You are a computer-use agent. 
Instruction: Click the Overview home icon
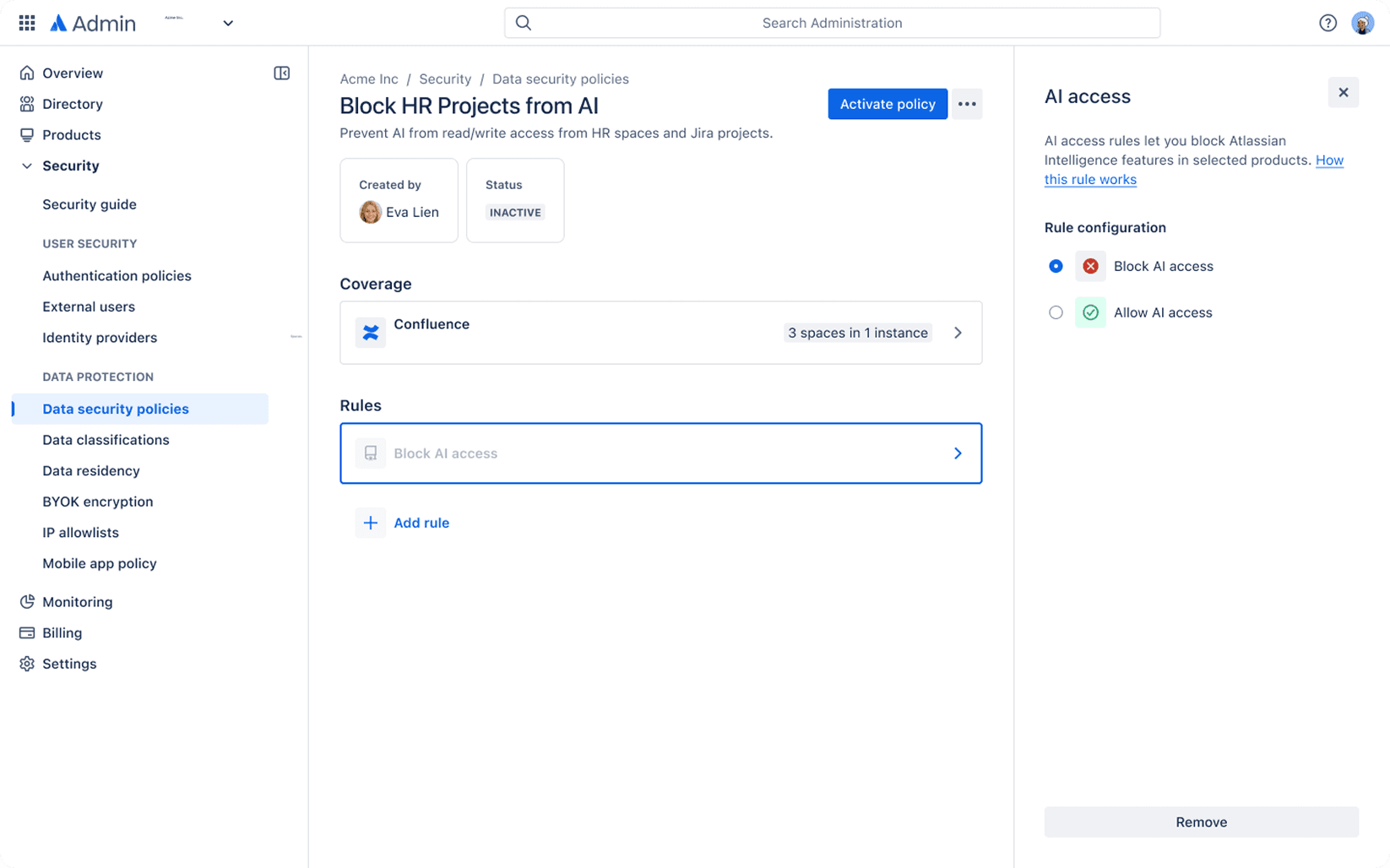coord(27,73)
